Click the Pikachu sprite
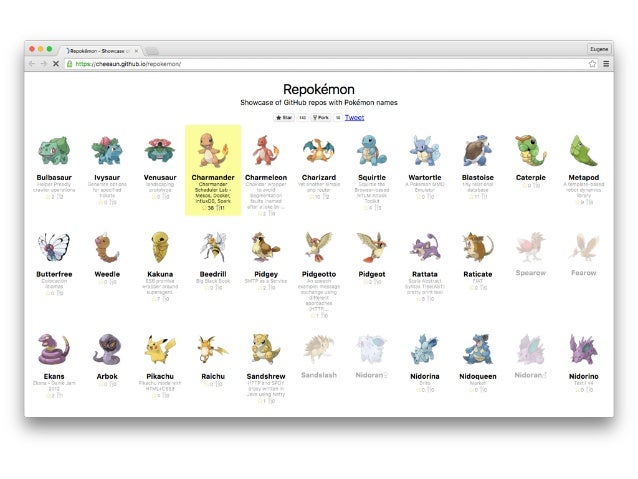This screenshot has height=479, width=638. (160, 349)
